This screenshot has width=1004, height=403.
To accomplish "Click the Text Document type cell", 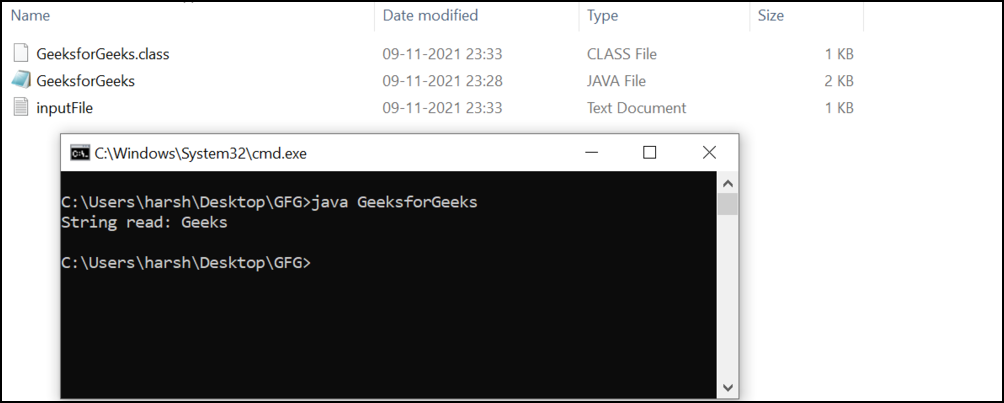I will (636, 108).
